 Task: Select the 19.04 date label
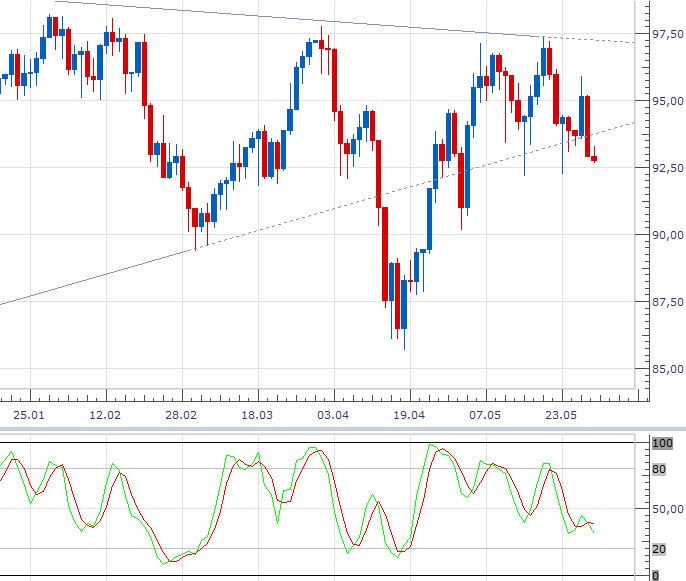coord(409,415)
